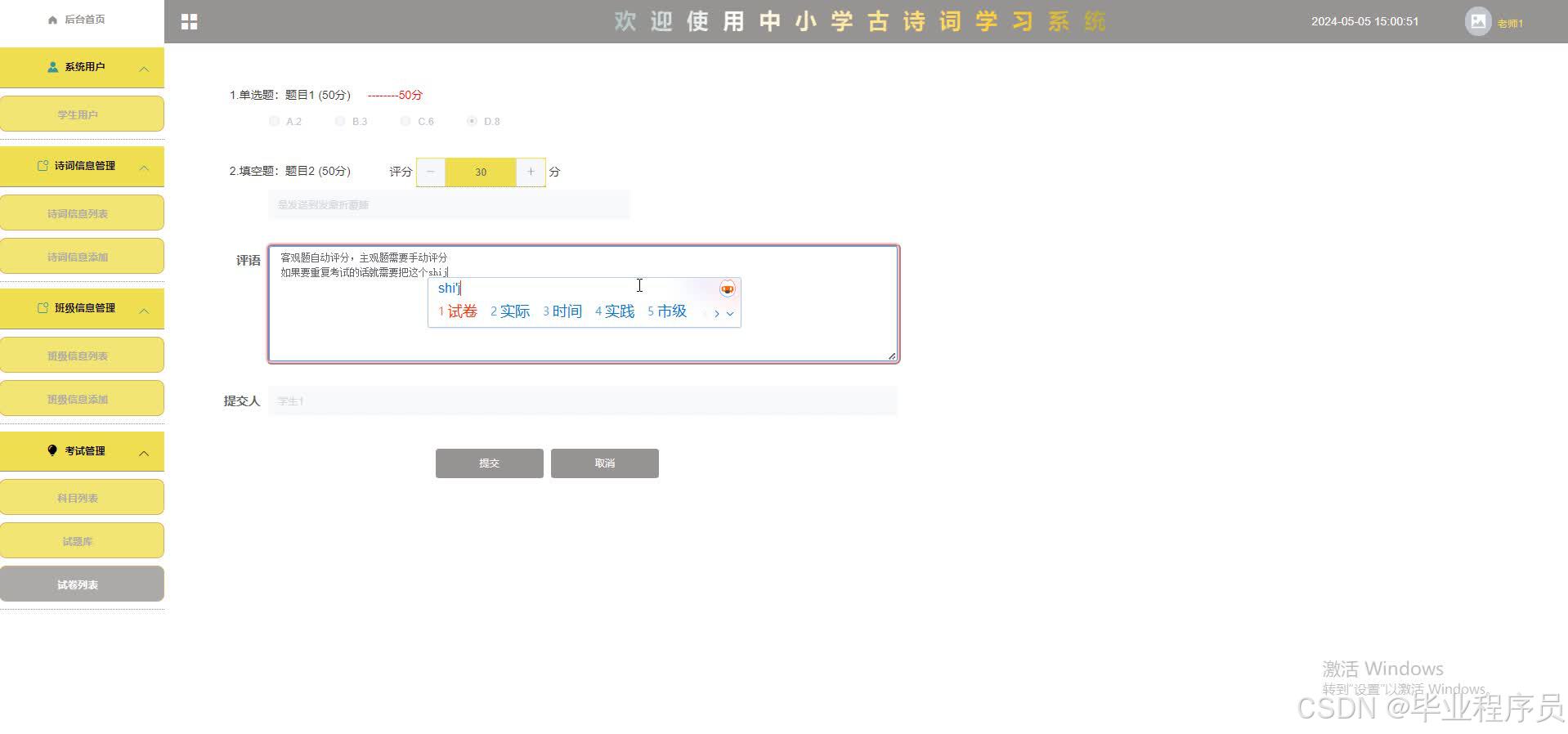Screen dimensions: 1568x734
Task: Choose IME candidate 5 市级
Action: point(667,311)
